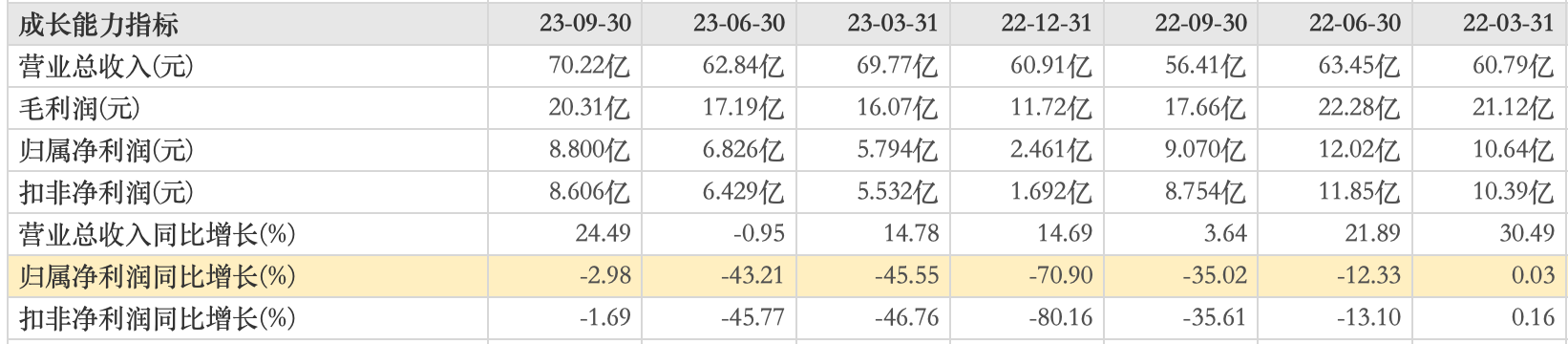Select the 22-12-31 column header
This screenshot has width=1568, height=344.
click(1047, 23)
